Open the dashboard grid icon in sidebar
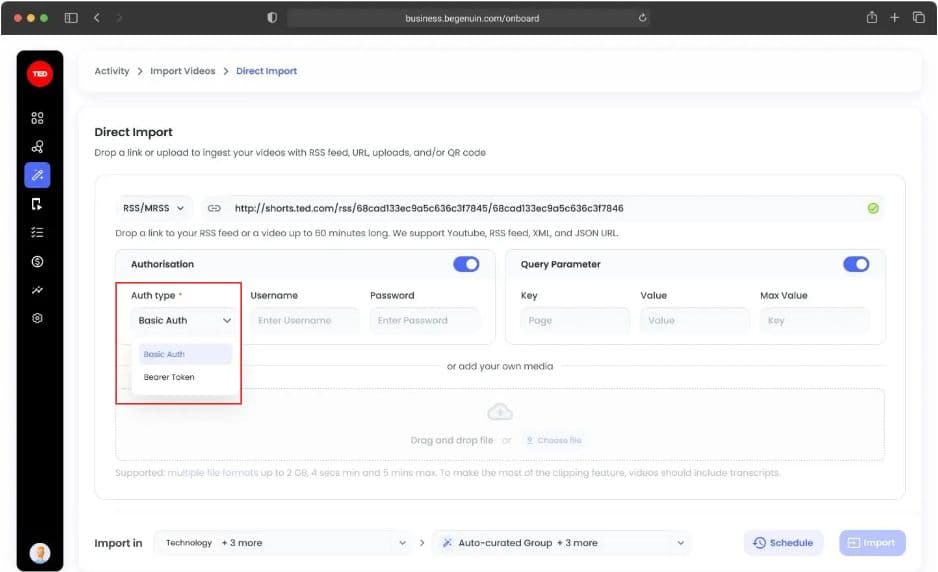This screenshot has height=572, width=938. coord(37,118)
